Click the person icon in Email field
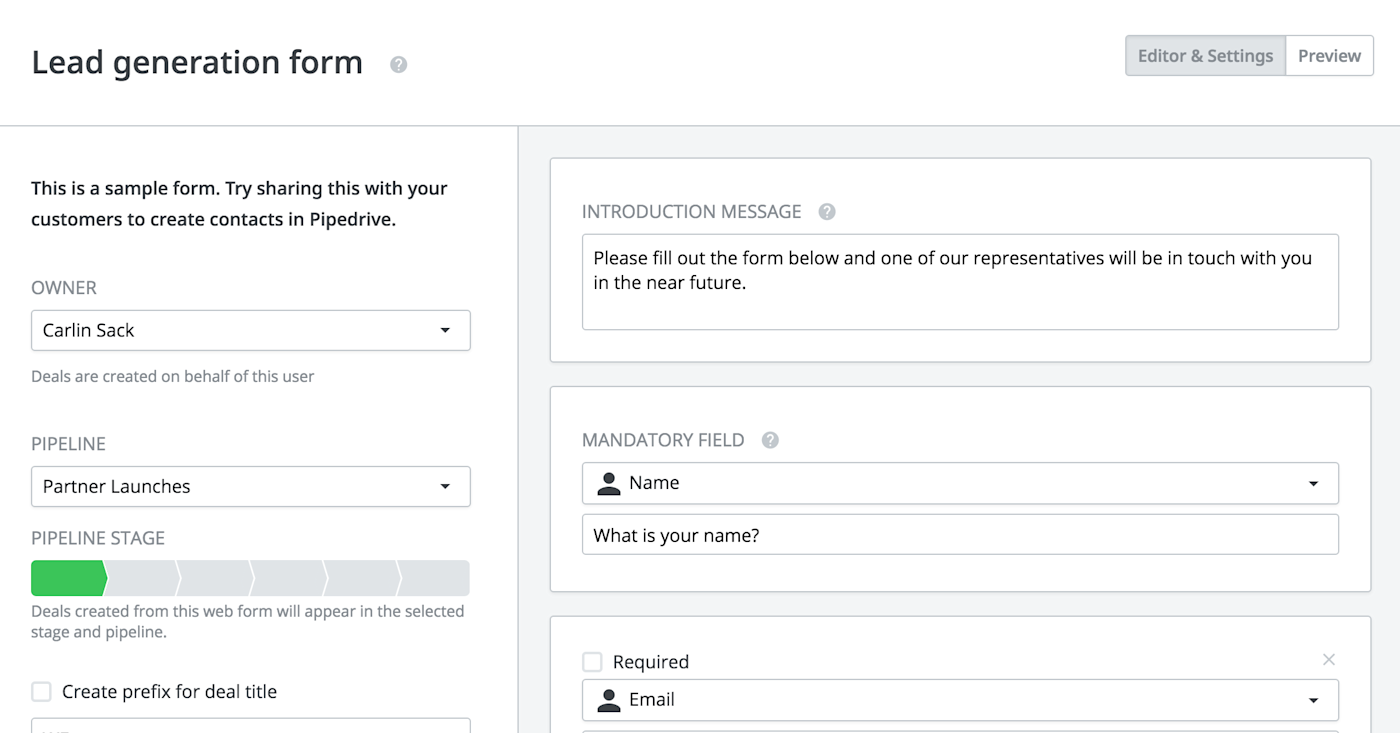This screenshot has height=733, width=1400. tap(608, 700)
